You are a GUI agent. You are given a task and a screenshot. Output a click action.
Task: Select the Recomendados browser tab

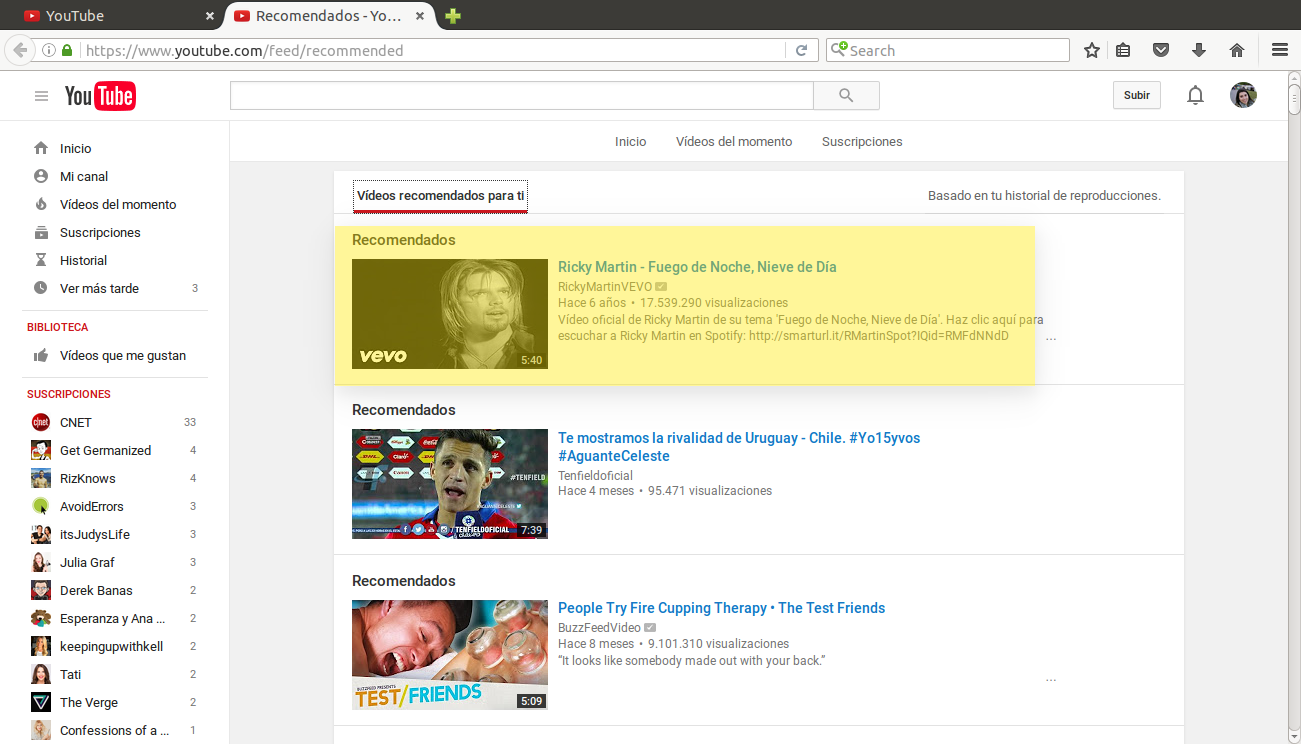tap(331, 16)
